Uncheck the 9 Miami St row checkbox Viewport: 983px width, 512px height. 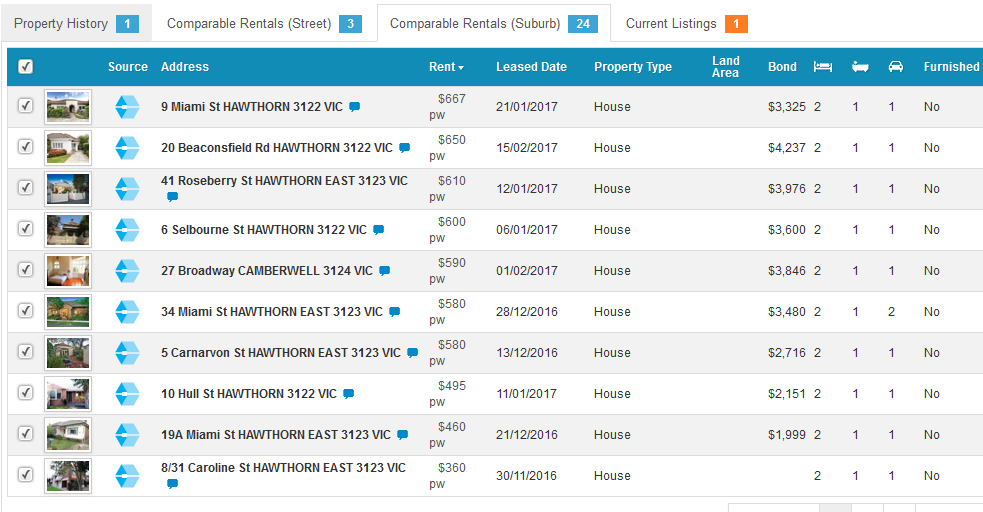[x=26, y=106]
